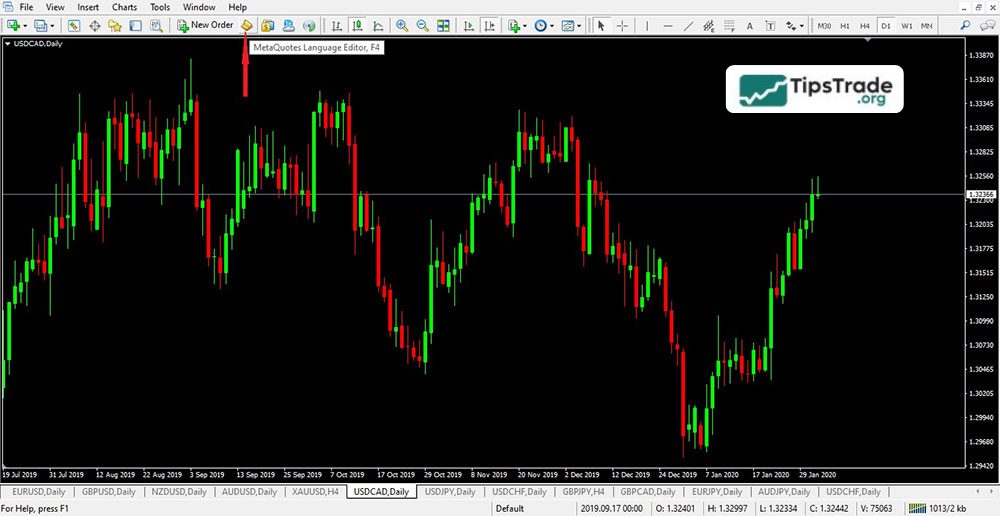Screen dimensions: 1000x516
Task: Click the New Order button
Action: [x=205, y=25]
